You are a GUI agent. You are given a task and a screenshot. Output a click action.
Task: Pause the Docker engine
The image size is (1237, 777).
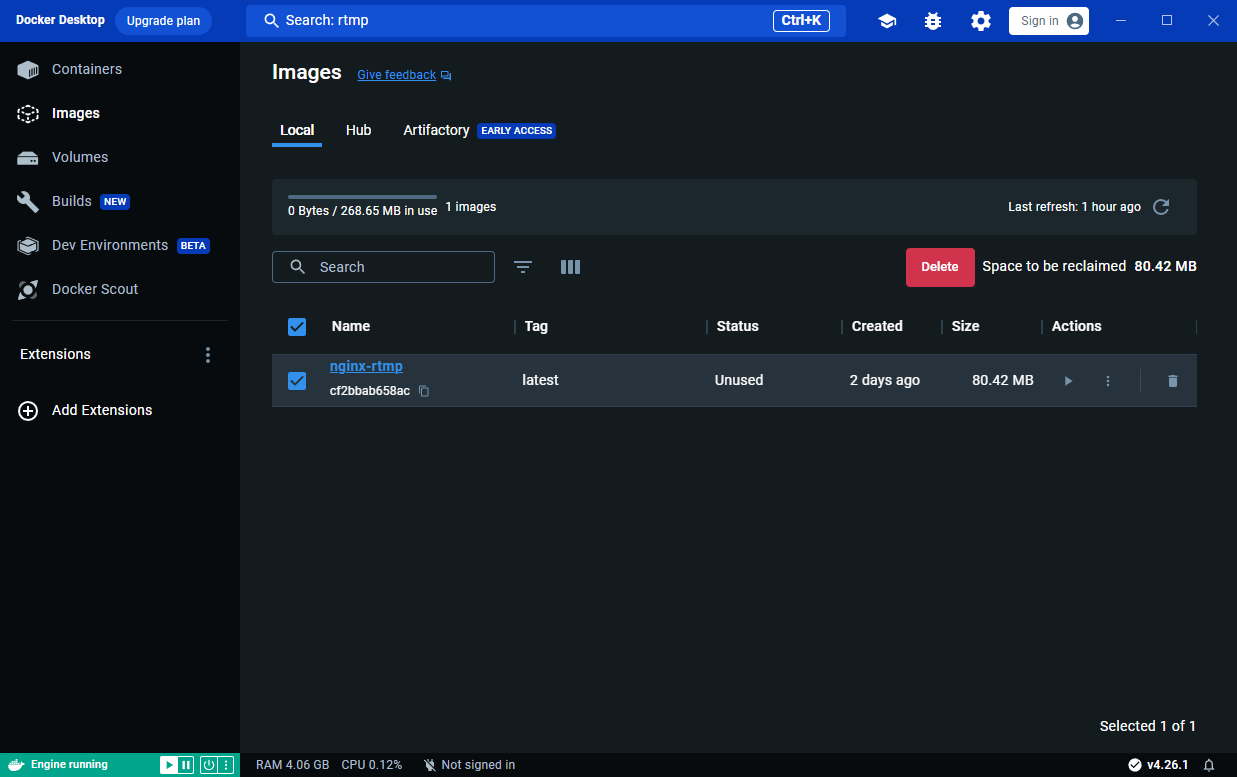tap(186, 765)
